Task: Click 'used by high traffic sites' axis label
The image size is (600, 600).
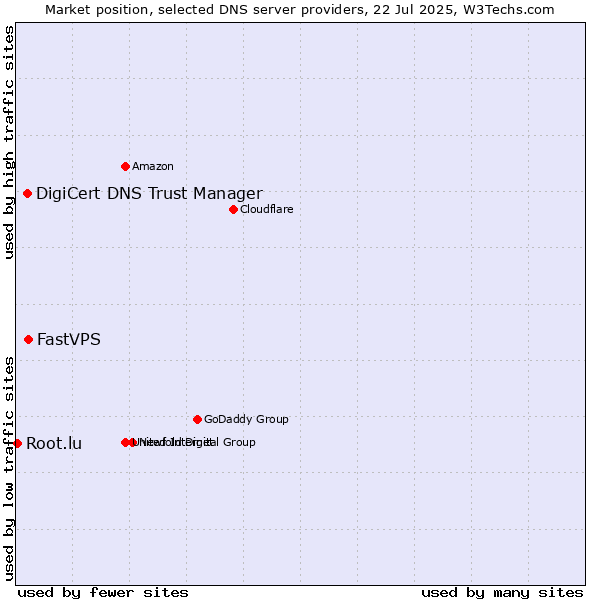Action: (9, 142)
